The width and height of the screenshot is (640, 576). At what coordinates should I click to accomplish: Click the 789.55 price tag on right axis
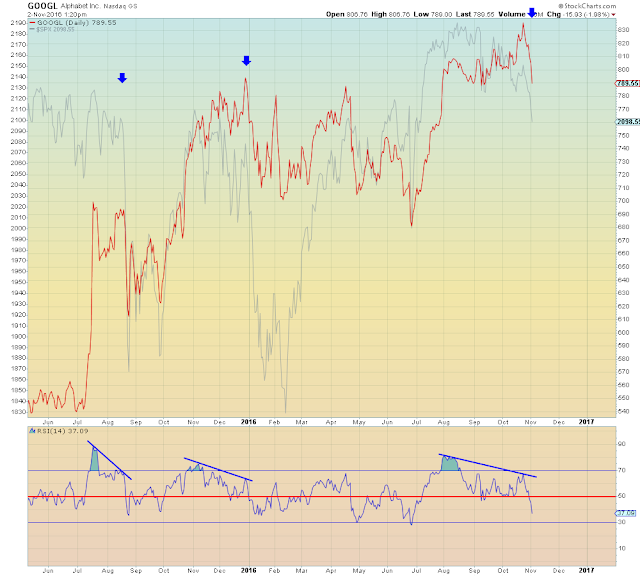coord(628,83)
